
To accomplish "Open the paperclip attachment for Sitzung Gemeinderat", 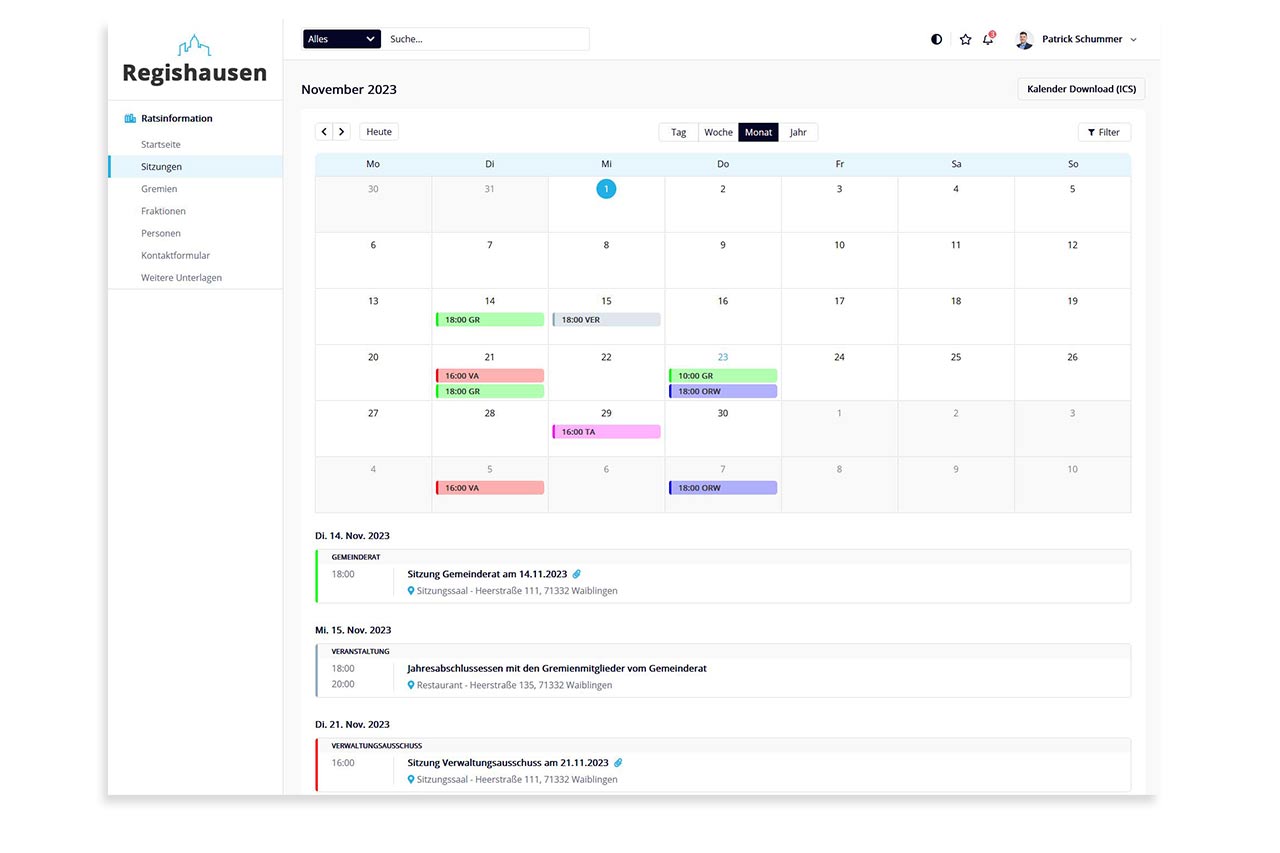I will click(x=576, y=574).
